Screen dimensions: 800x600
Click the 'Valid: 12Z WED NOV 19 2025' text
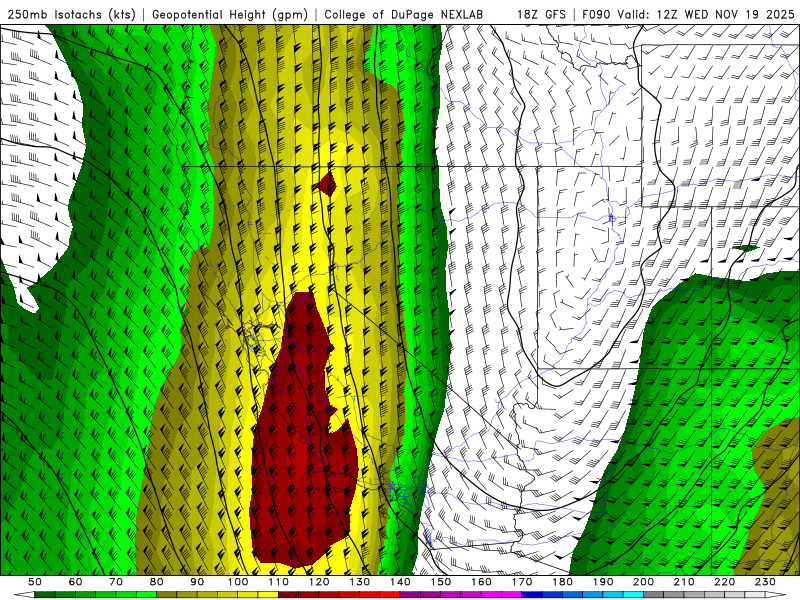(706, 15)
